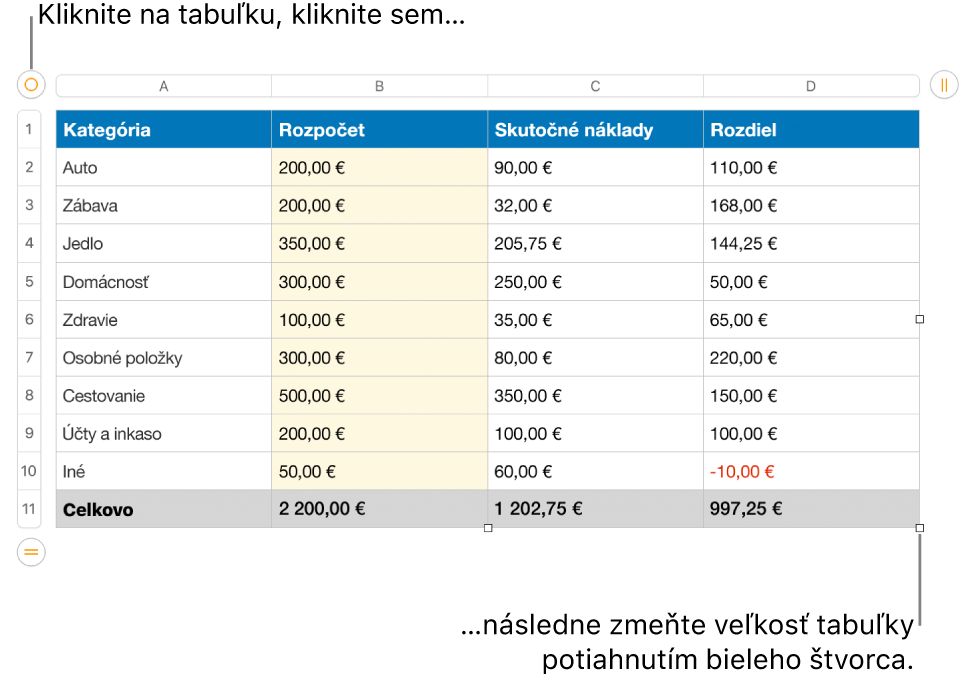The width and height of the screenshot is (971, 678).
Task: Select row 11 header number
Action: coord(29,509)
